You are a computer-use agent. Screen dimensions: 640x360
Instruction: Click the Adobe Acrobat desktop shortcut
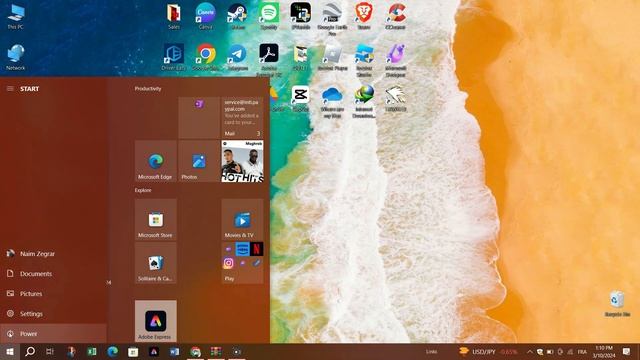click(269, 60)
